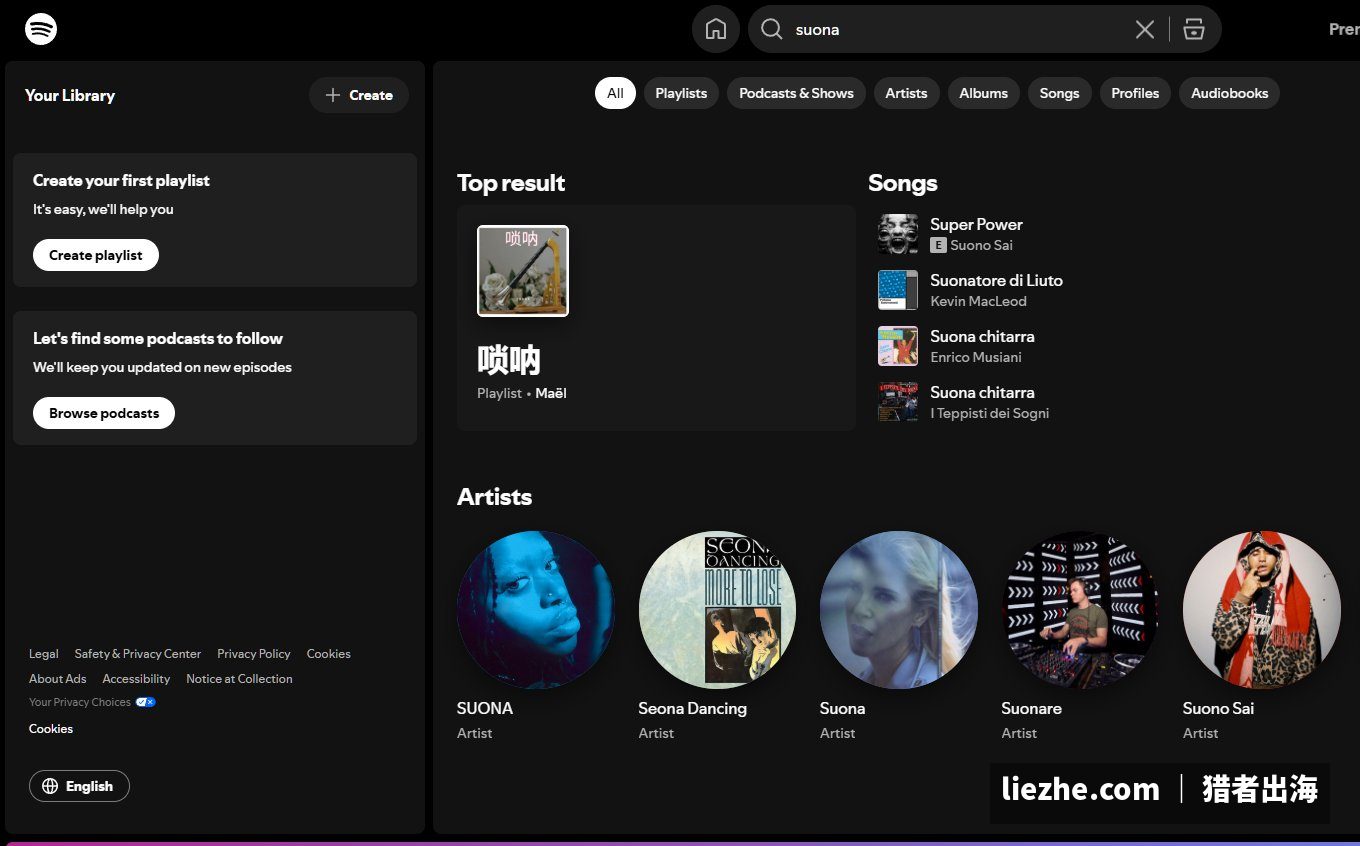The height and width of the screenshot is (846, 1360).
Task: Open the top result playlist cover
Action: point(523,271)
